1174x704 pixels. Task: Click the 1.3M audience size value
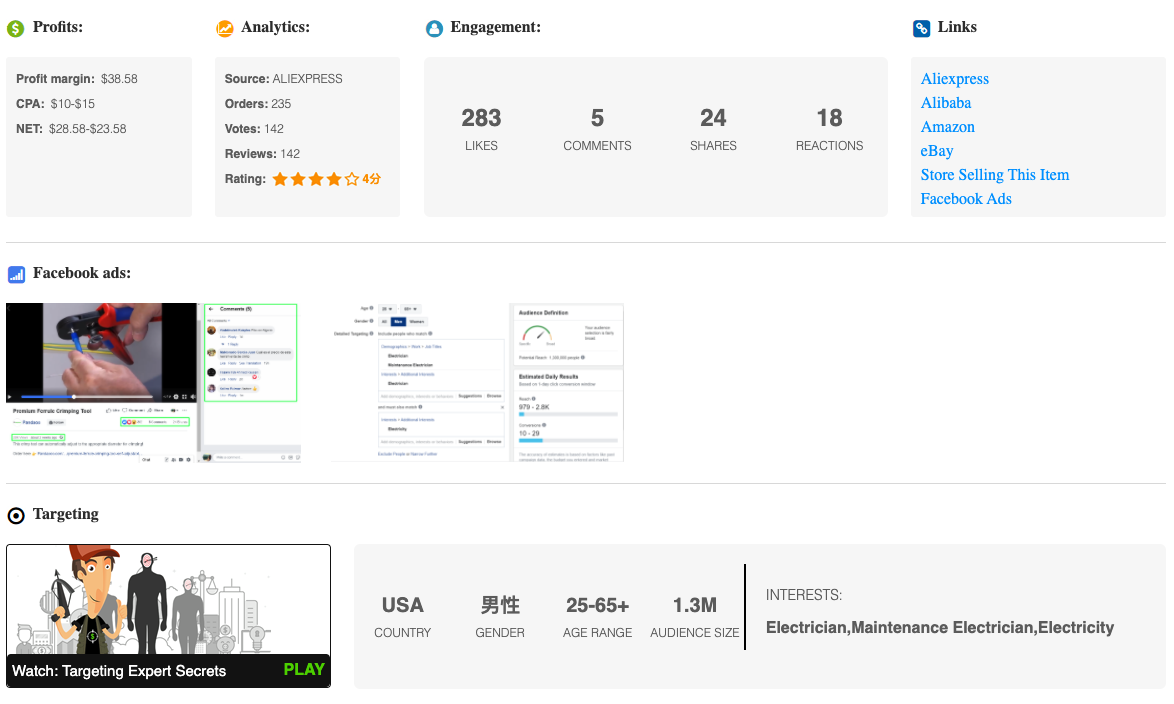[x=694, y=606]
